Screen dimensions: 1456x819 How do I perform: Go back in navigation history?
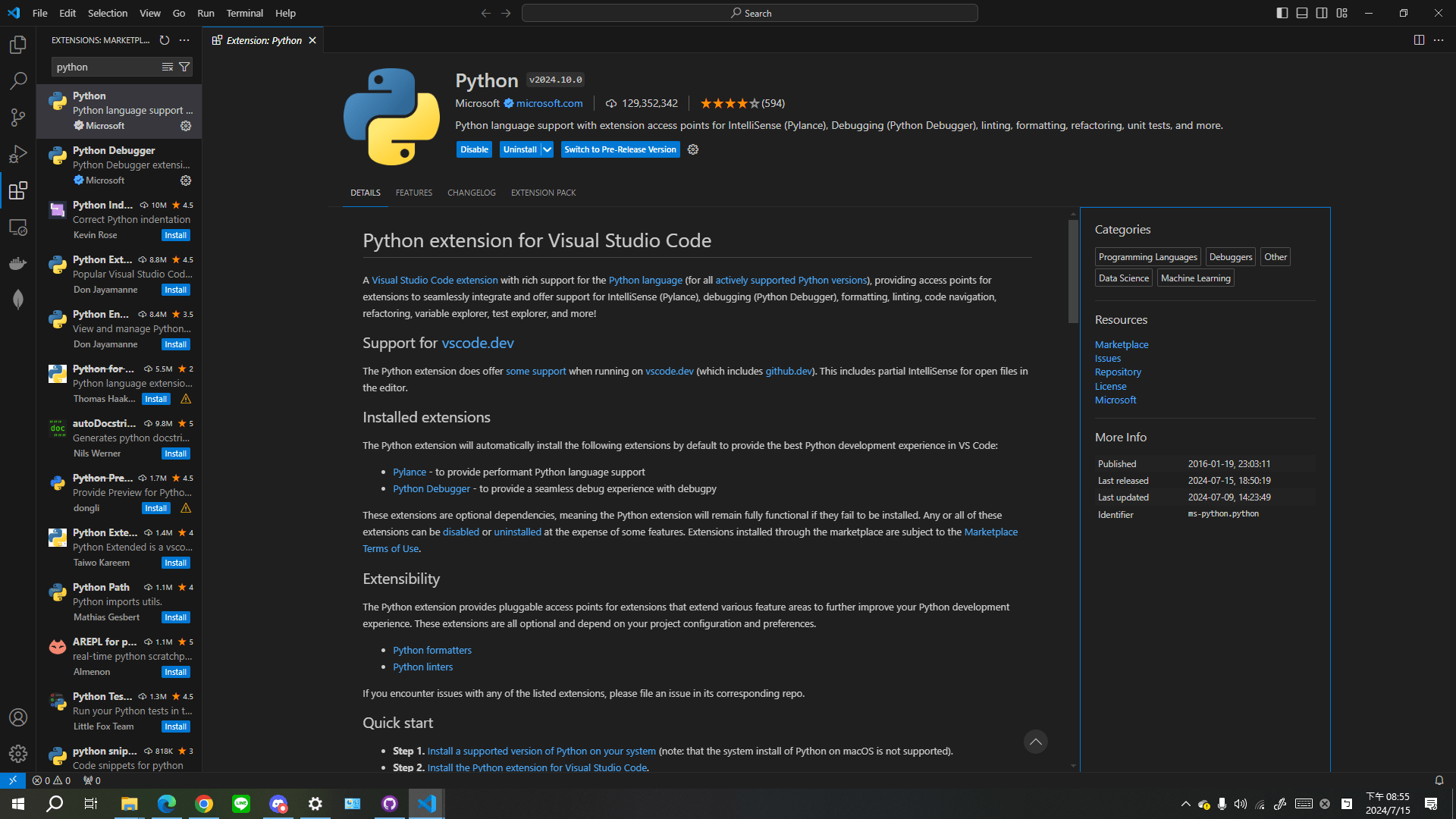486,13
